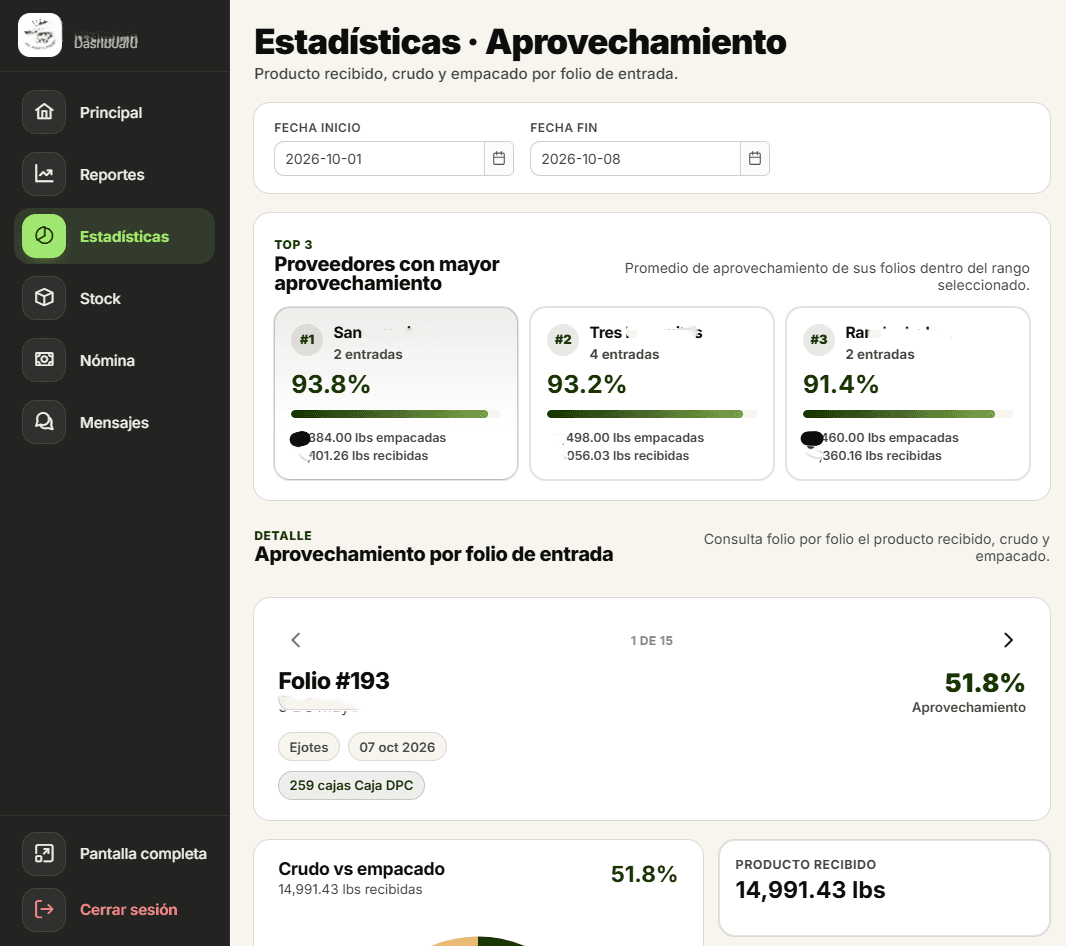Select the Estadísticas pie chart icon
Viewport: 1066px width, 946px height.
pyautogui.click(x=44, y=236)
